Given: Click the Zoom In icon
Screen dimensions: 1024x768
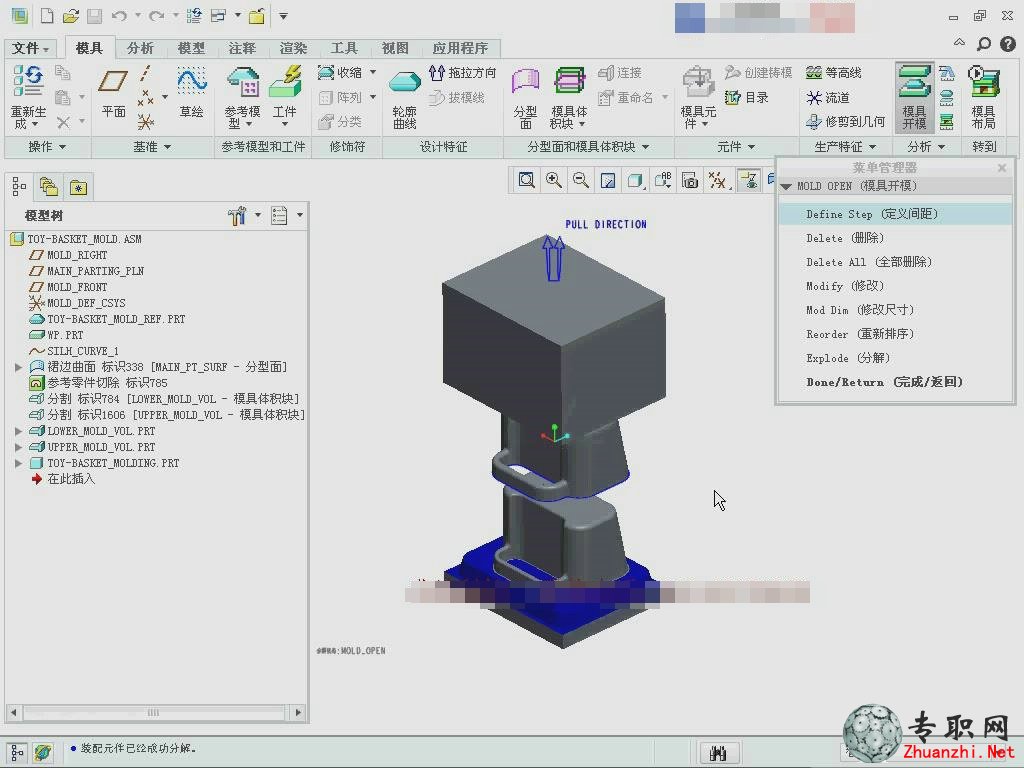Looking at the screenshot, I should pyautogui.click(x=554, y=180).
